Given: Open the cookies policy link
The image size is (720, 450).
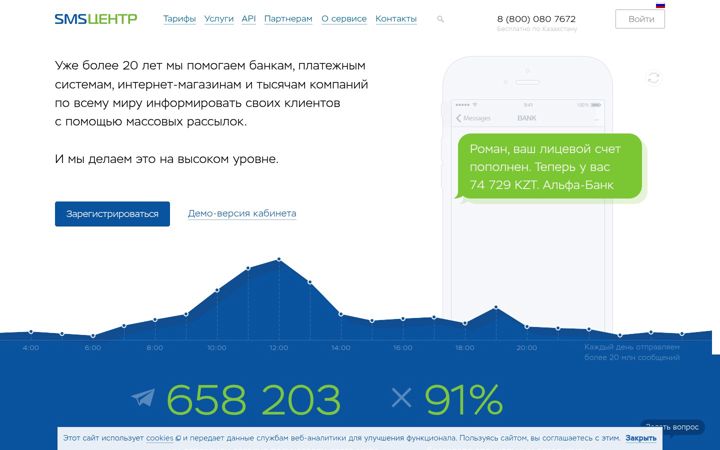Looking at the screenshot, I should point(160,438).
